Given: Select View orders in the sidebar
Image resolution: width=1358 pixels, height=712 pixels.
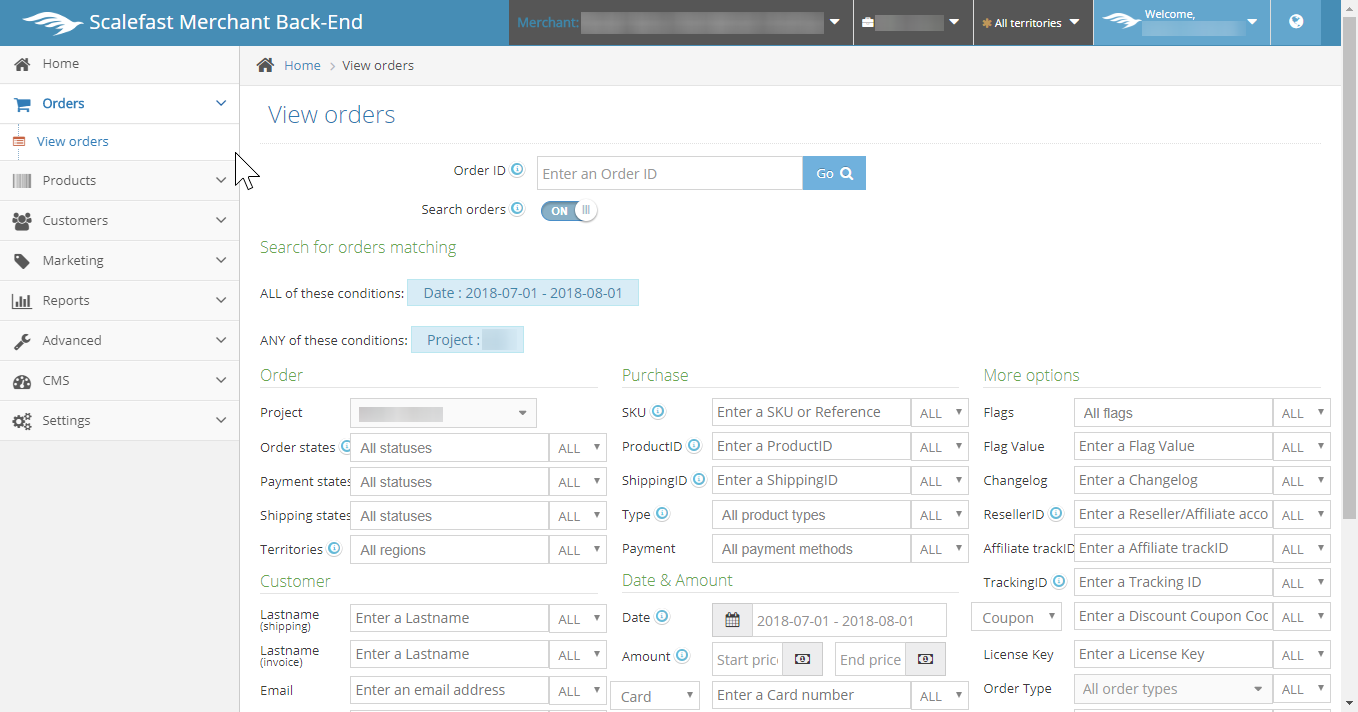Looking at the screenshot, I should pyautogui.click(x=73, y=142).
